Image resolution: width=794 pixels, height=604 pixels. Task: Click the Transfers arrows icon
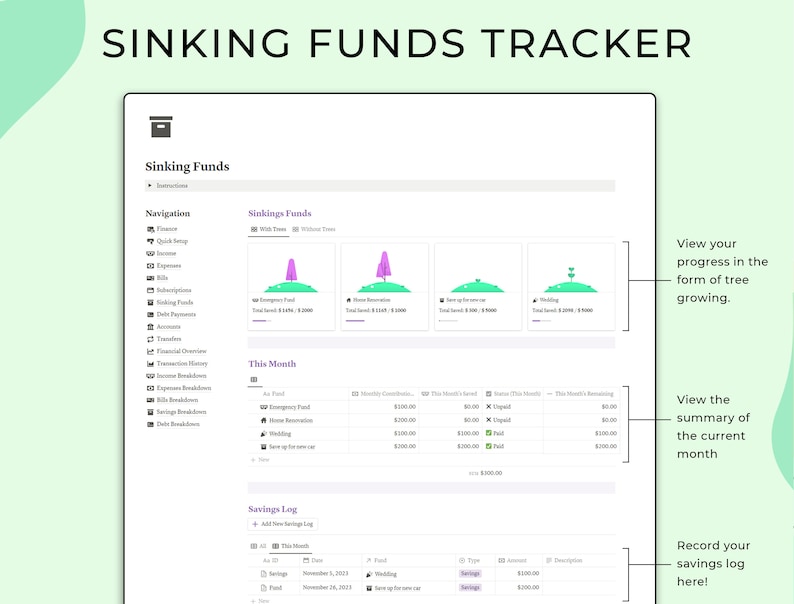coord(150,339)
